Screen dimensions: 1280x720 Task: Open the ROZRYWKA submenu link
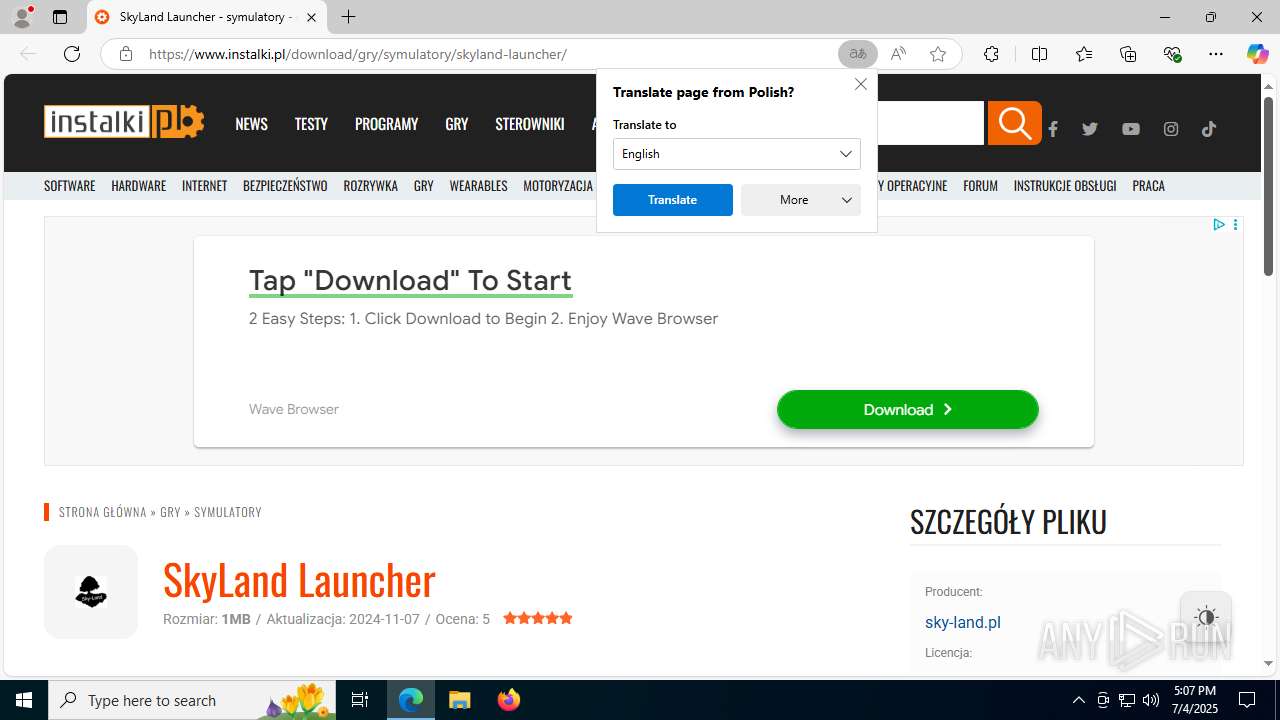pyautogui.click(x=371, y=186)
